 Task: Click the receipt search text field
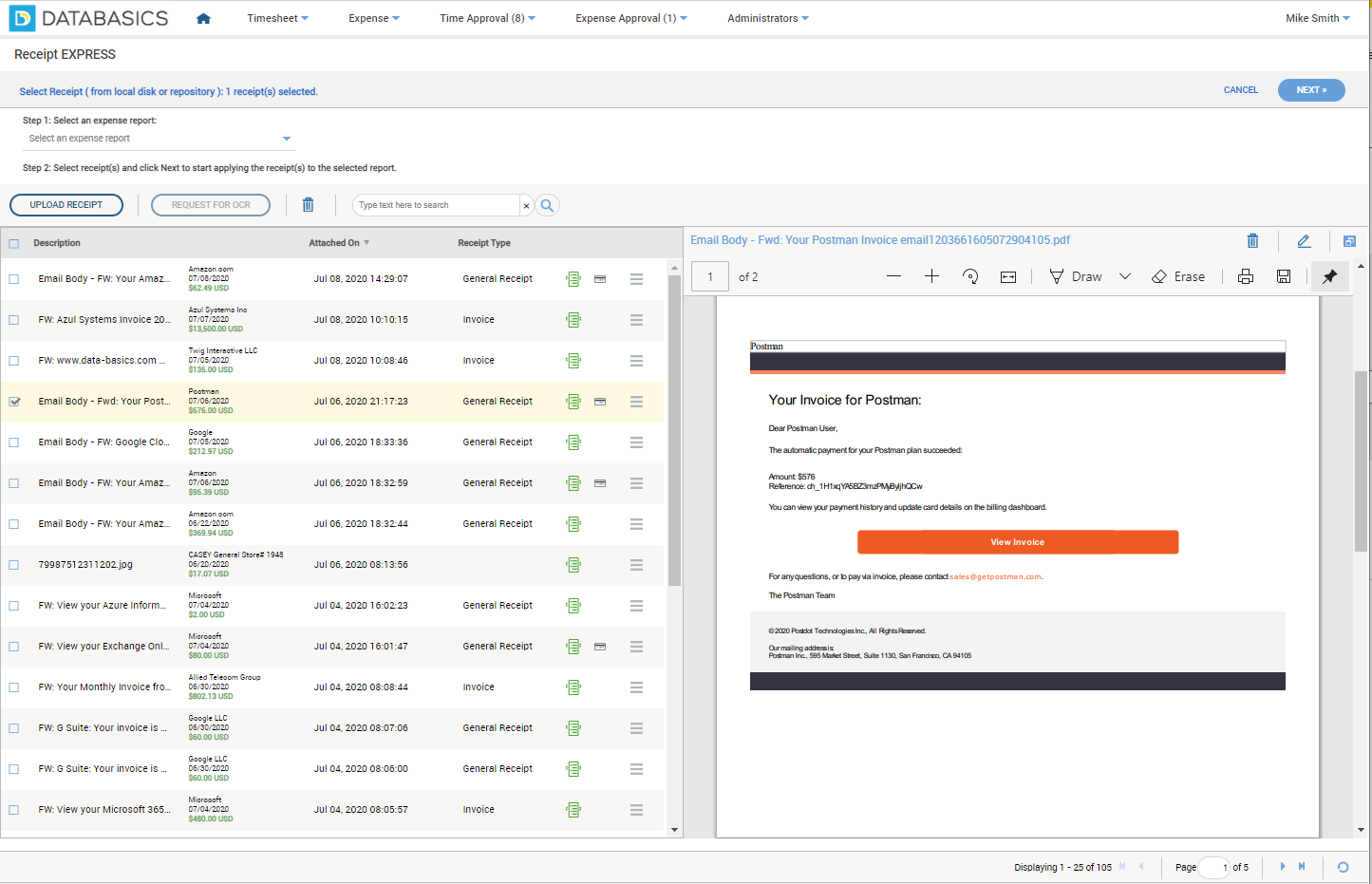[x=437, y=205]
